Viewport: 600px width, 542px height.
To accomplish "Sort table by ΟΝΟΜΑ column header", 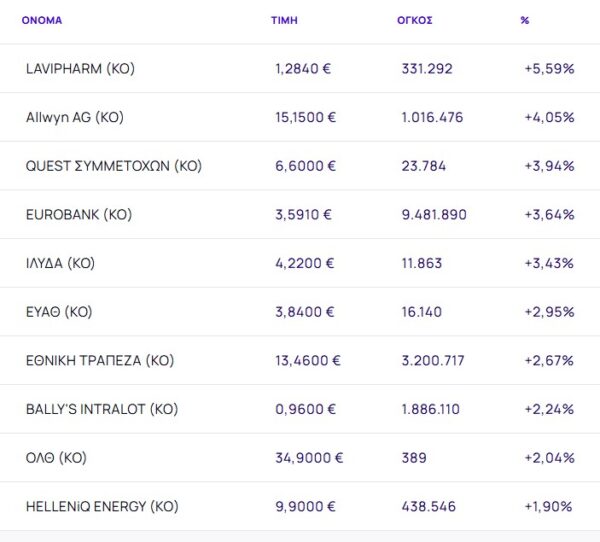I will click(x=41, y=20).
